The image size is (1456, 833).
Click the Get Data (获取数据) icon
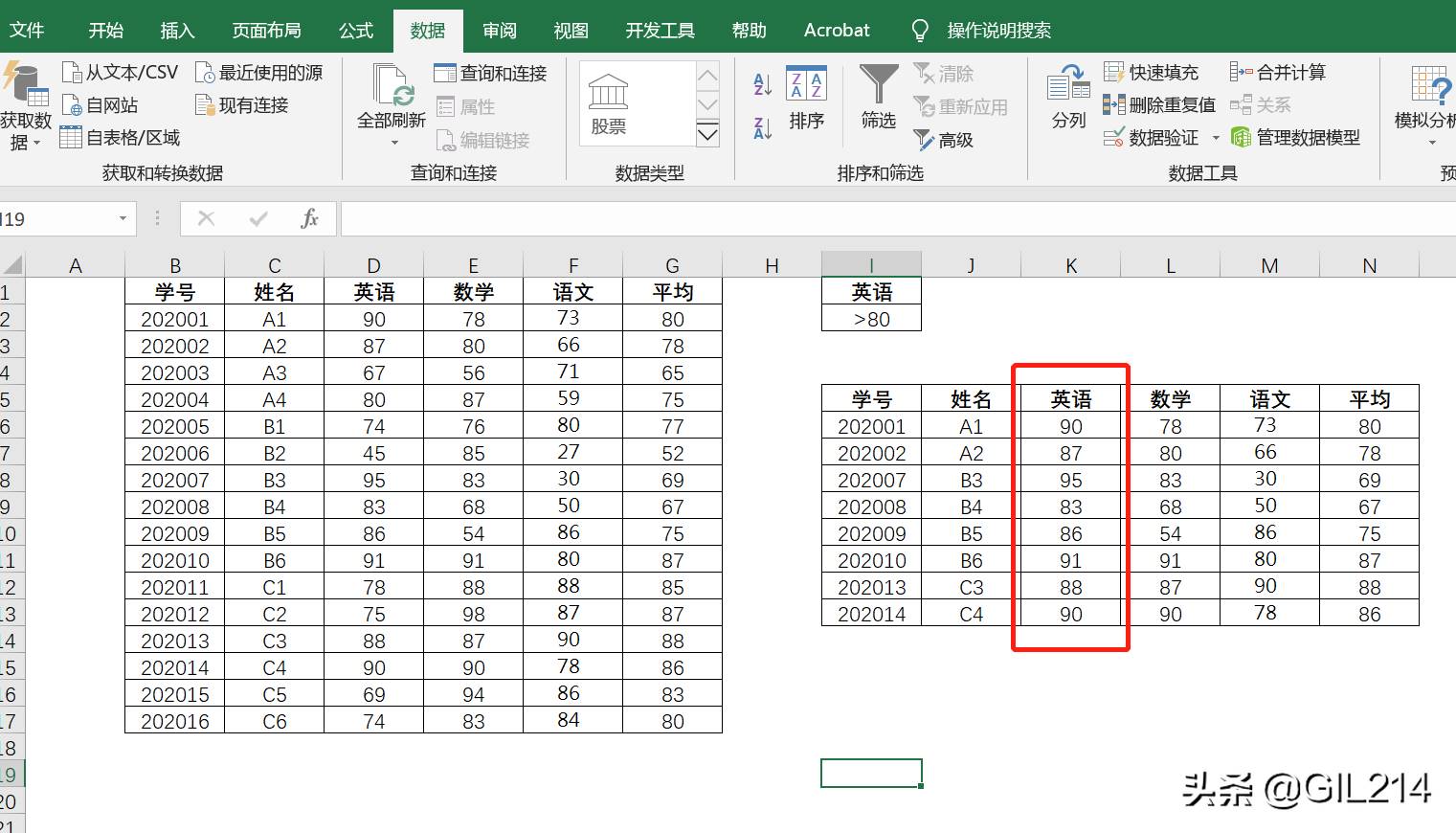click(25, 84)
